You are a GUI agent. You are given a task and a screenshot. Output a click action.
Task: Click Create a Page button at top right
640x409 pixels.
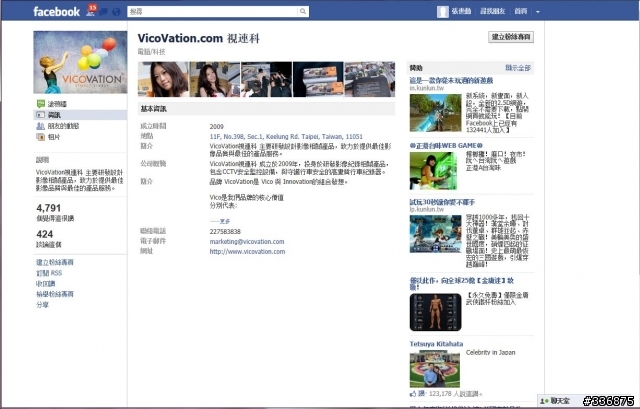point(511,37)
